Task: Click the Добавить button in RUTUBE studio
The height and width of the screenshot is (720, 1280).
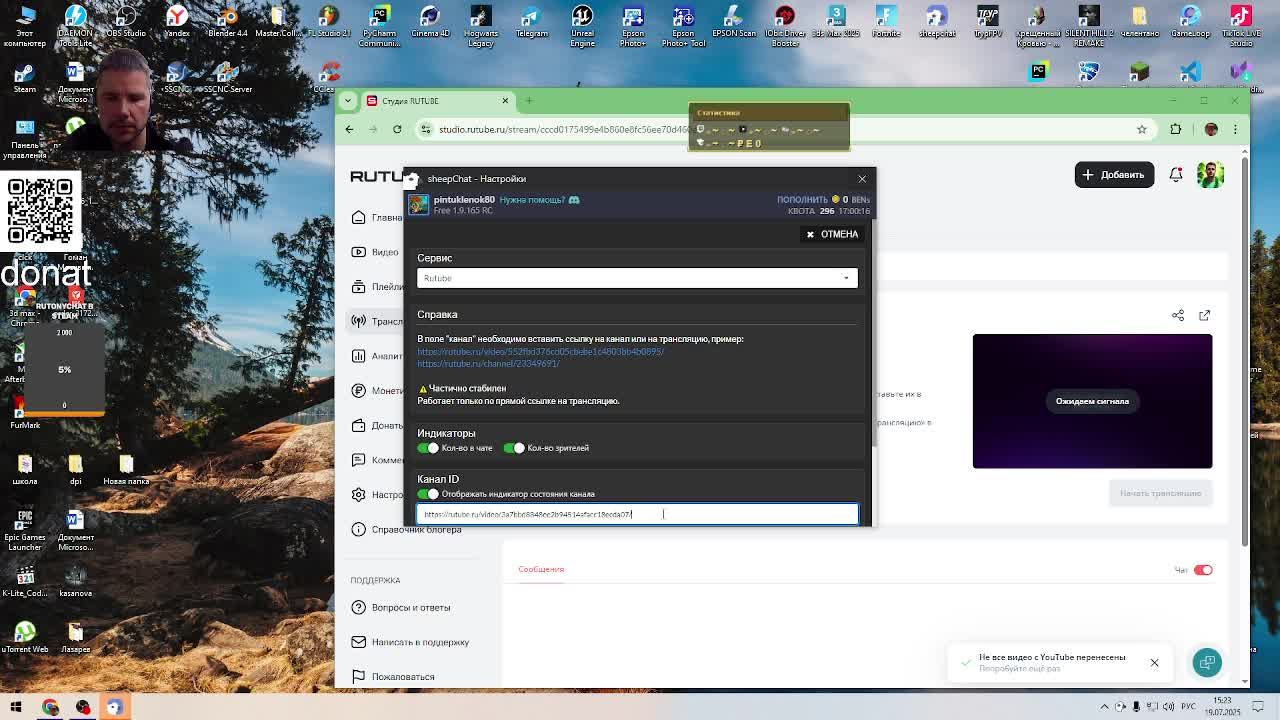Action: click(1114, 175)
